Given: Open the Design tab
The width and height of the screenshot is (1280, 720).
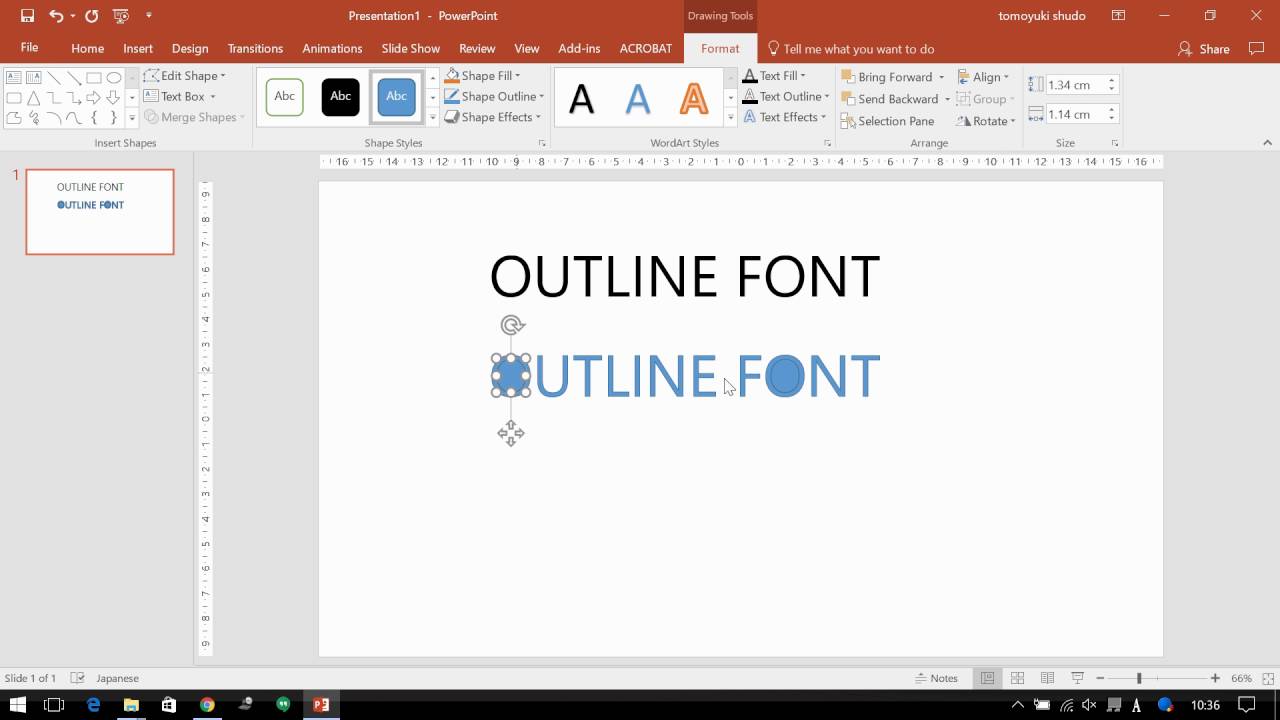Looking at the screenshot, I should [190, 48].
